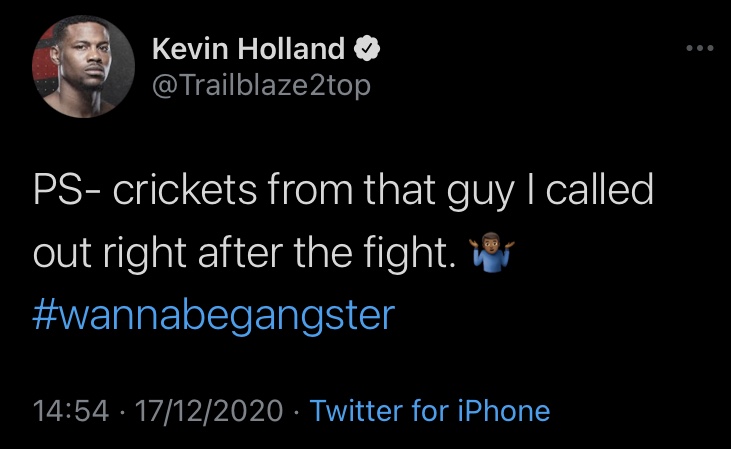Image resolution: width=731 pixels, height=449 pixels.
Task: Select the Kevin Holland display name
Action: [248, 48]
